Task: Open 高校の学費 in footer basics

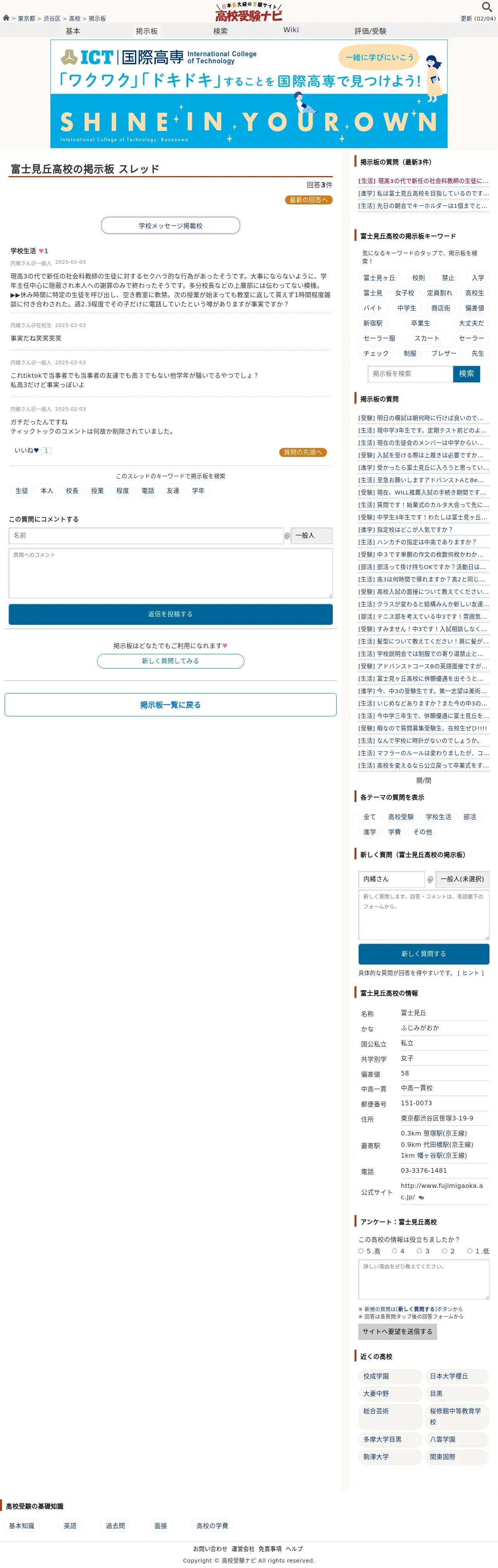Action: click(213, 1526)
